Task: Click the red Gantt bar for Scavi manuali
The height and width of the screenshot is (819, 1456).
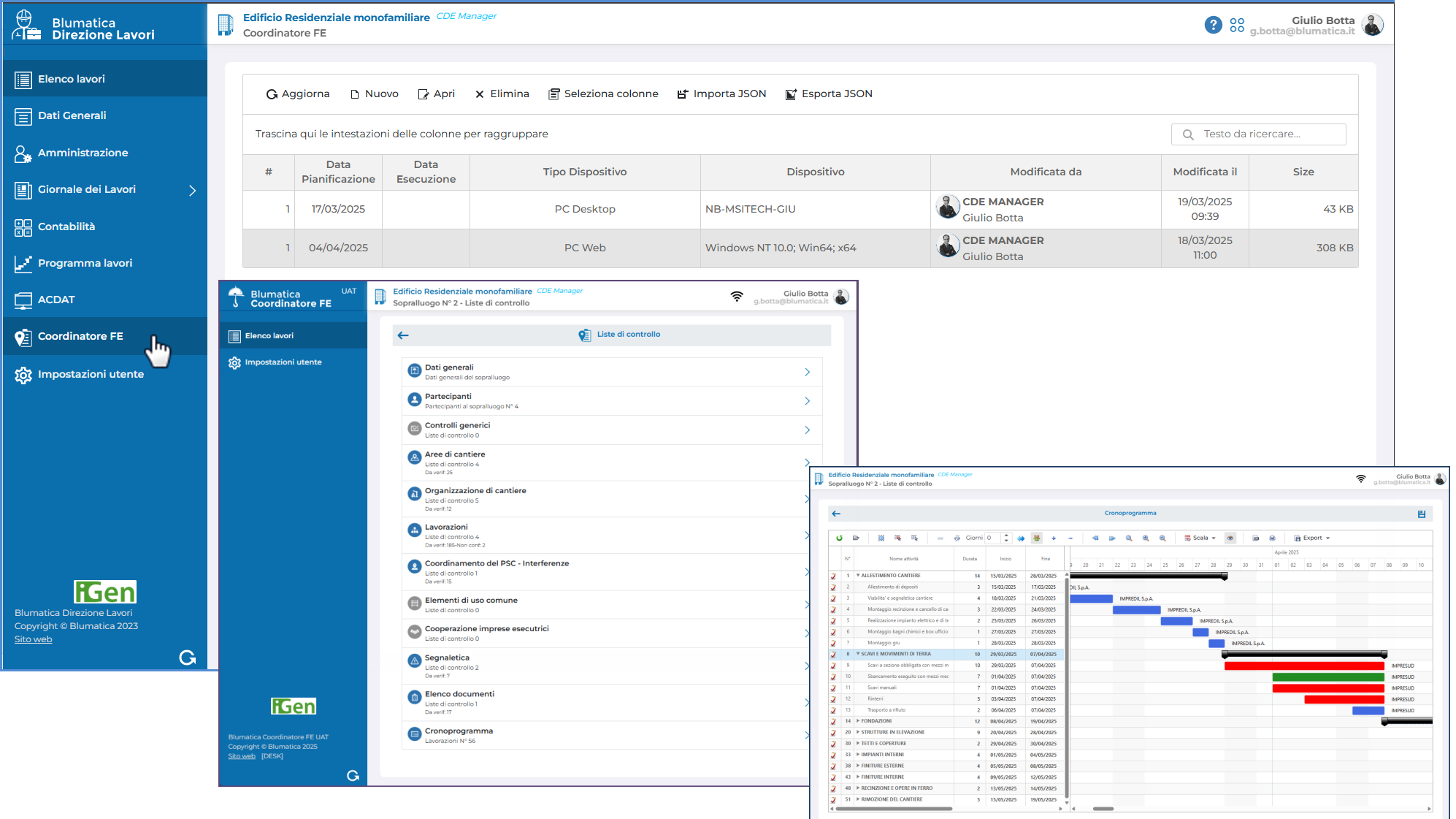Action: click(1328, 688)
